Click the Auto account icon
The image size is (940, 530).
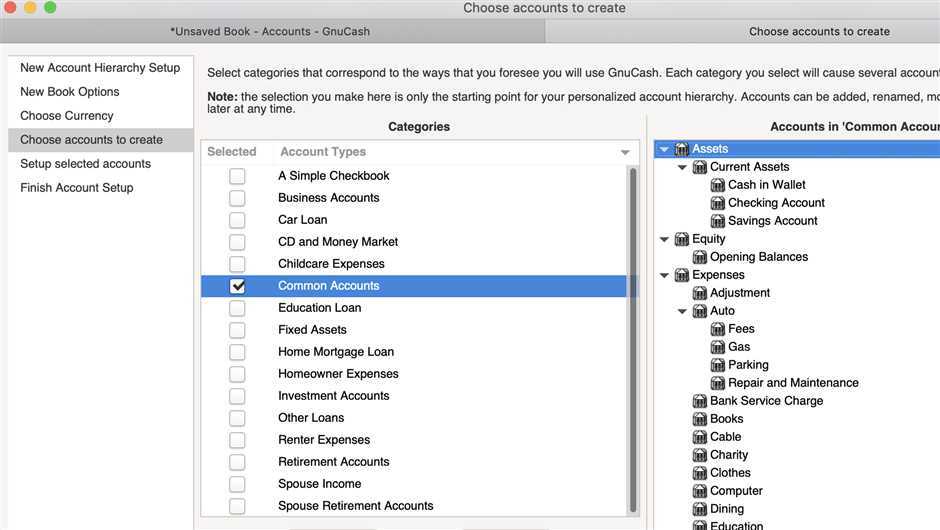[700, 311]
